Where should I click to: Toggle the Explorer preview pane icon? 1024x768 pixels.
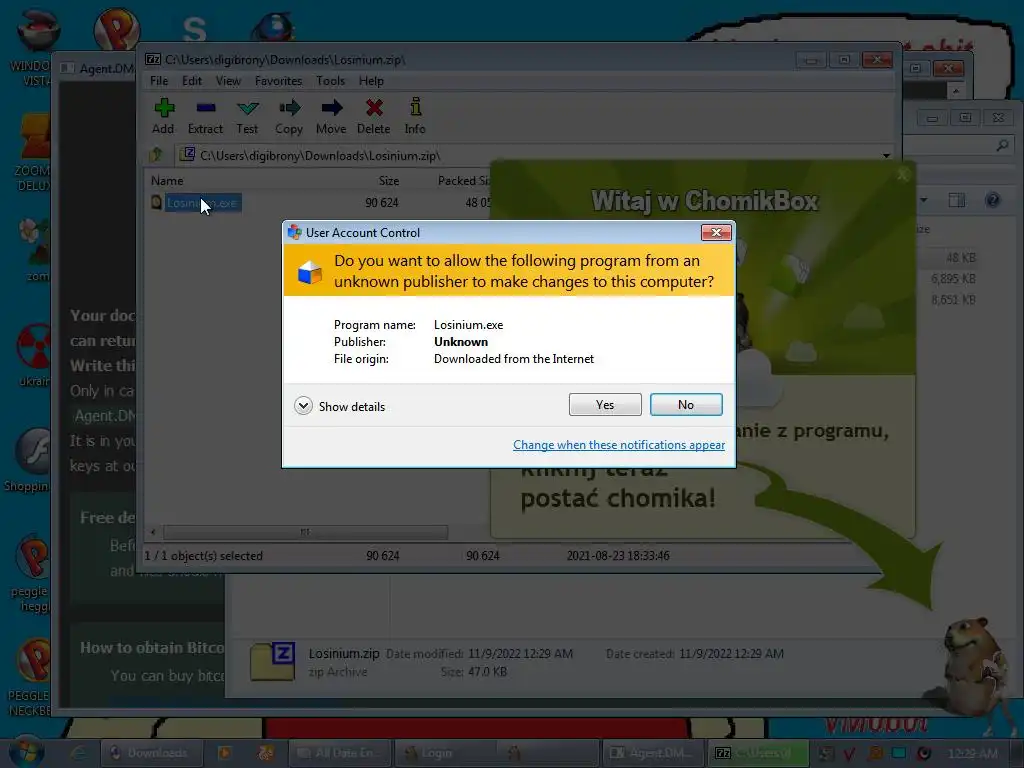click(957, 200)
